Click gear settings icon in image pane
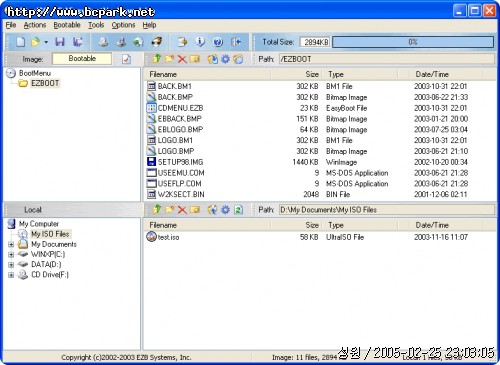Viewport: 500px width, 365px height. click(226, 59)
